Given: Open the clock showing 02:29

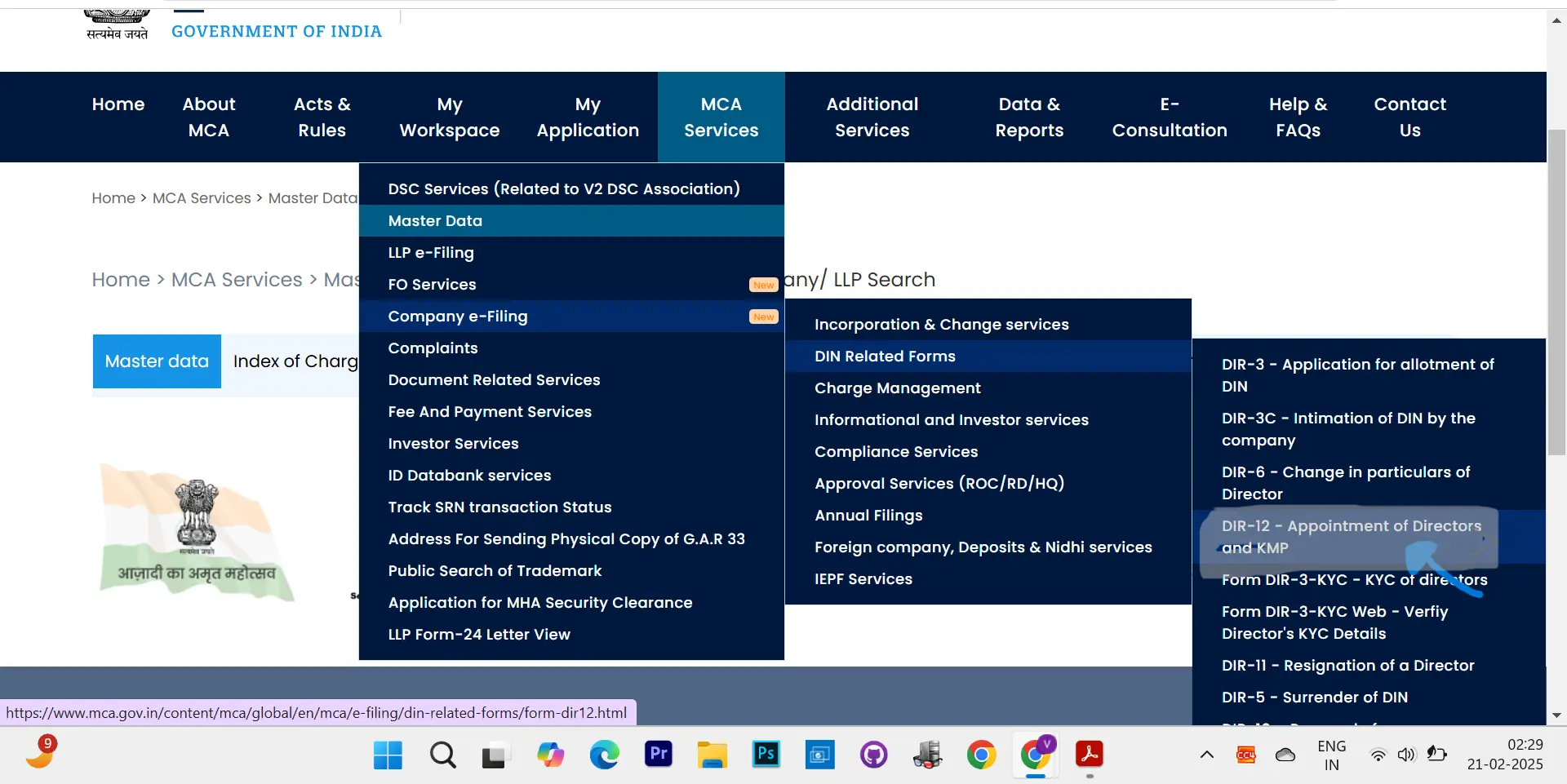Looking at the screenshot, I should pyautogui.click(x=1505, y=755).
